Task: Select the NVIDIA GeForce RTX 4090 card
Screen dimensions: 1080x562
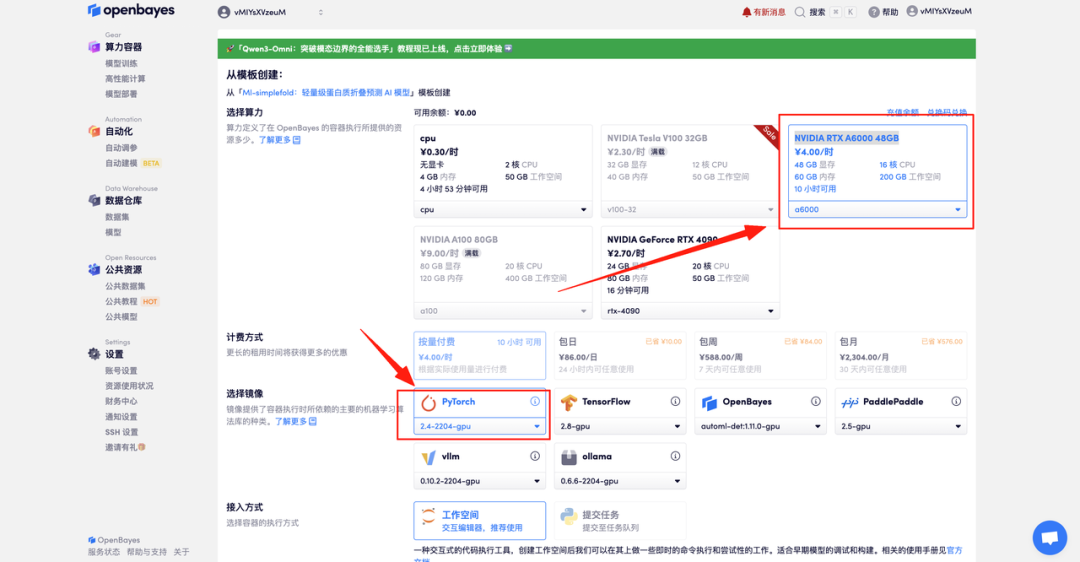Action: 690,265
